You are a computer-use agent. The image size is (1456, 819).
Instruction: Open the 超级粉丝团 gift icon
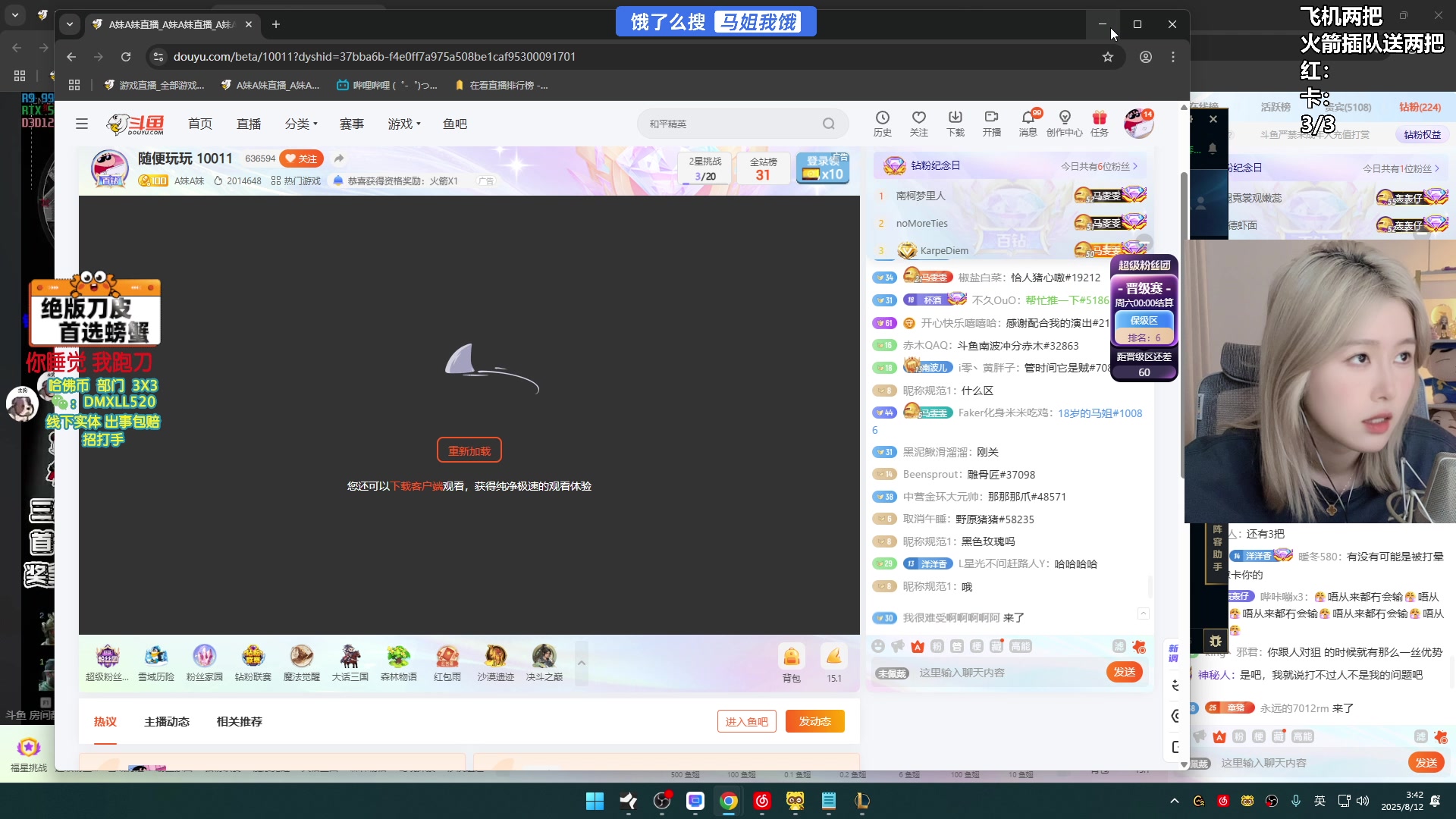pos(107,663)
